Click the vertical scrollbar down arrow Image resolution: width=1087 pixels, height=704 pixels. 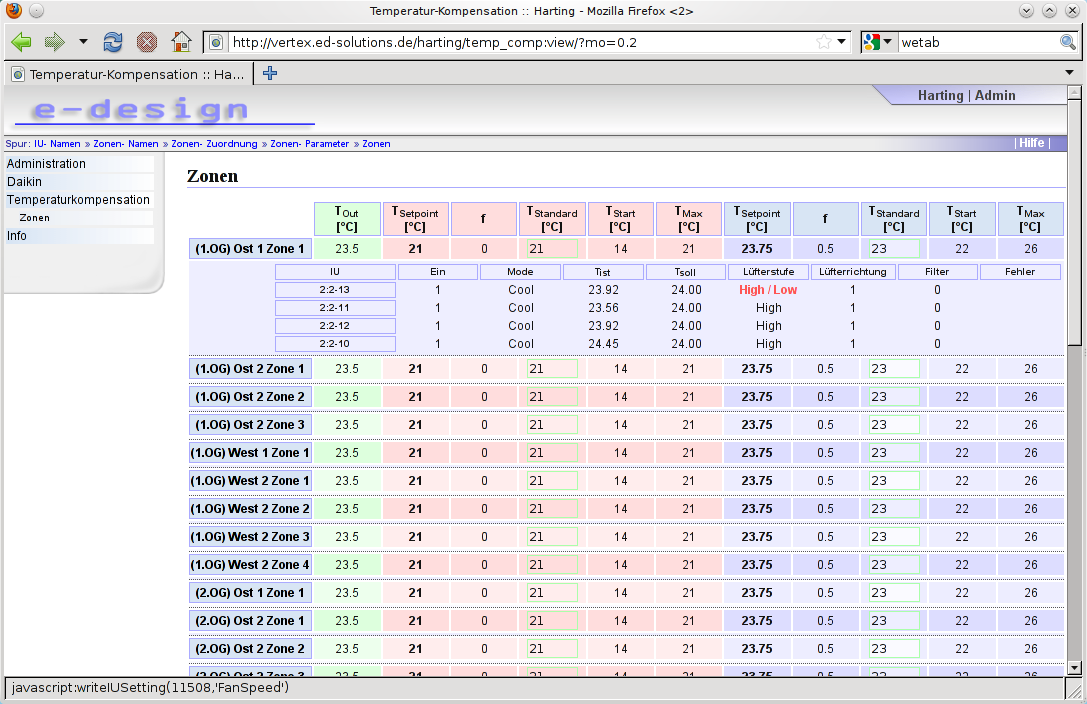[x=1075, y=669]
